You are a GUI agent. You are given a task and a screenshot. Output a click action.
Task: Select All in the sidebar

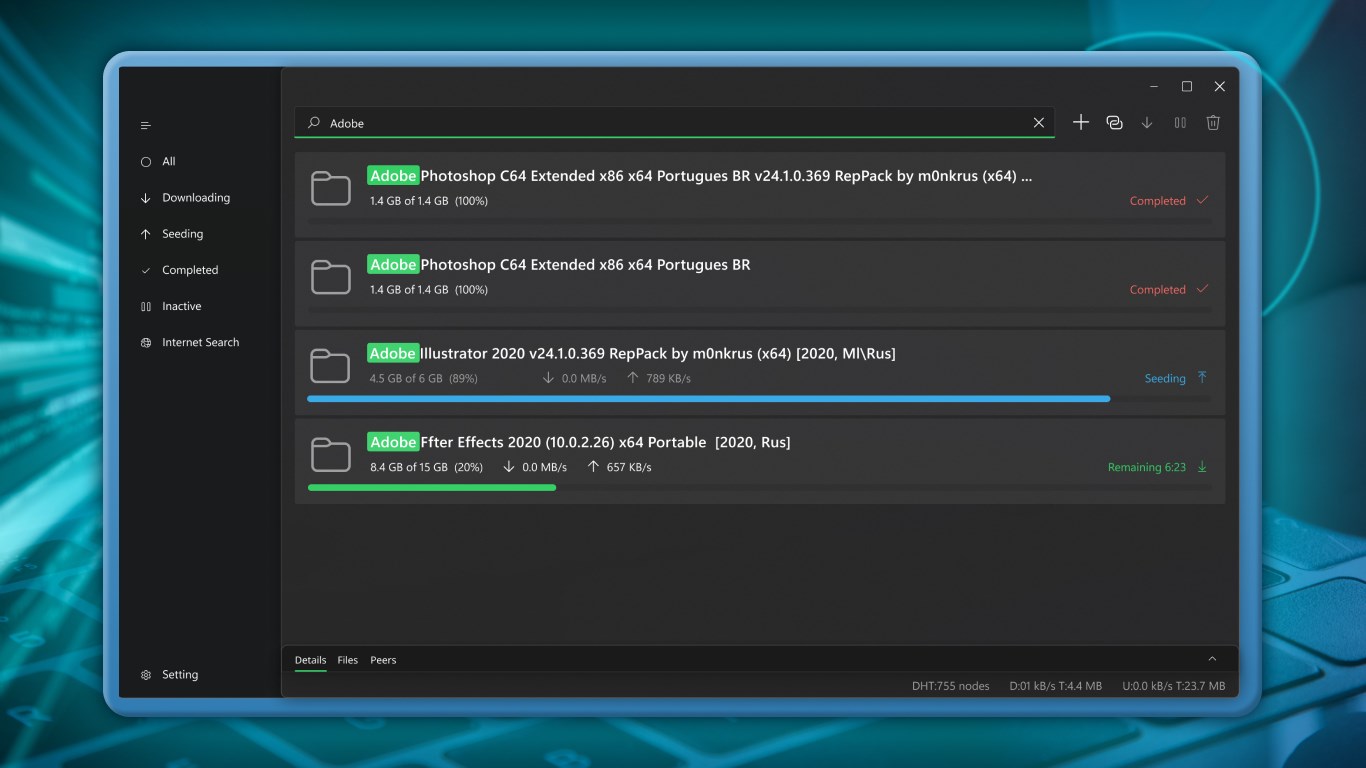pos(169,161)
